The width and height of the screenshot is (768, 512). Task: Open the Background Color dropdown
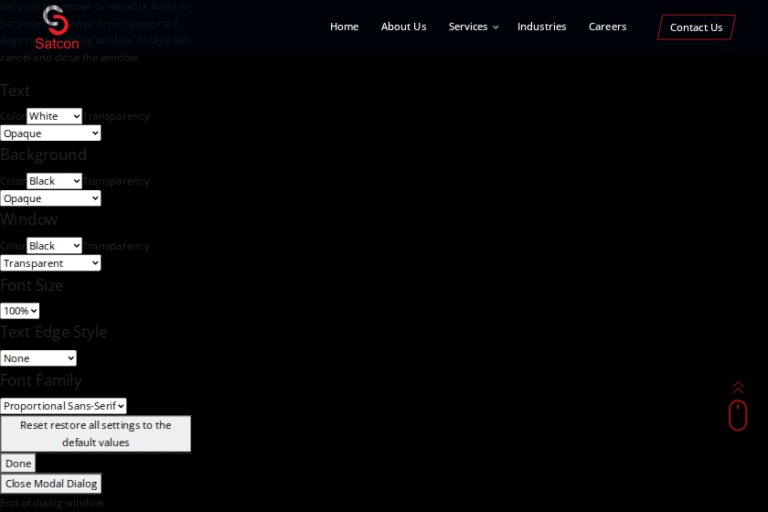[x=54, y=181]
